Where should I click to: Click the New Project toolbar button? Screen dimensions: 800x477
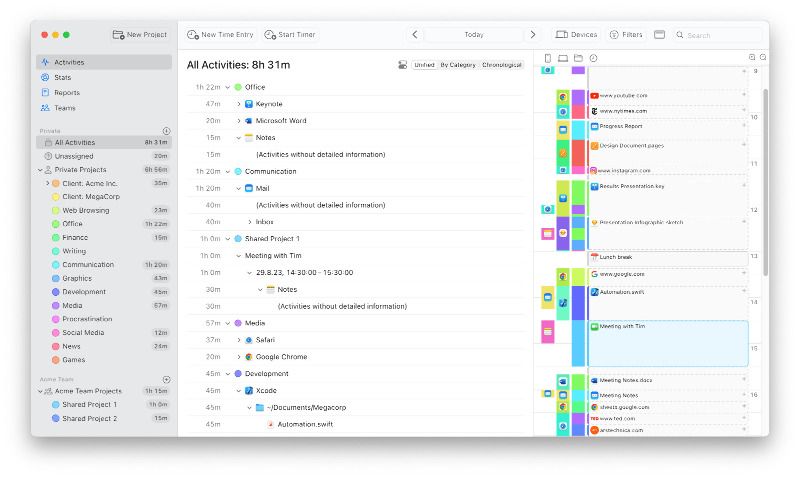[140, 34]
